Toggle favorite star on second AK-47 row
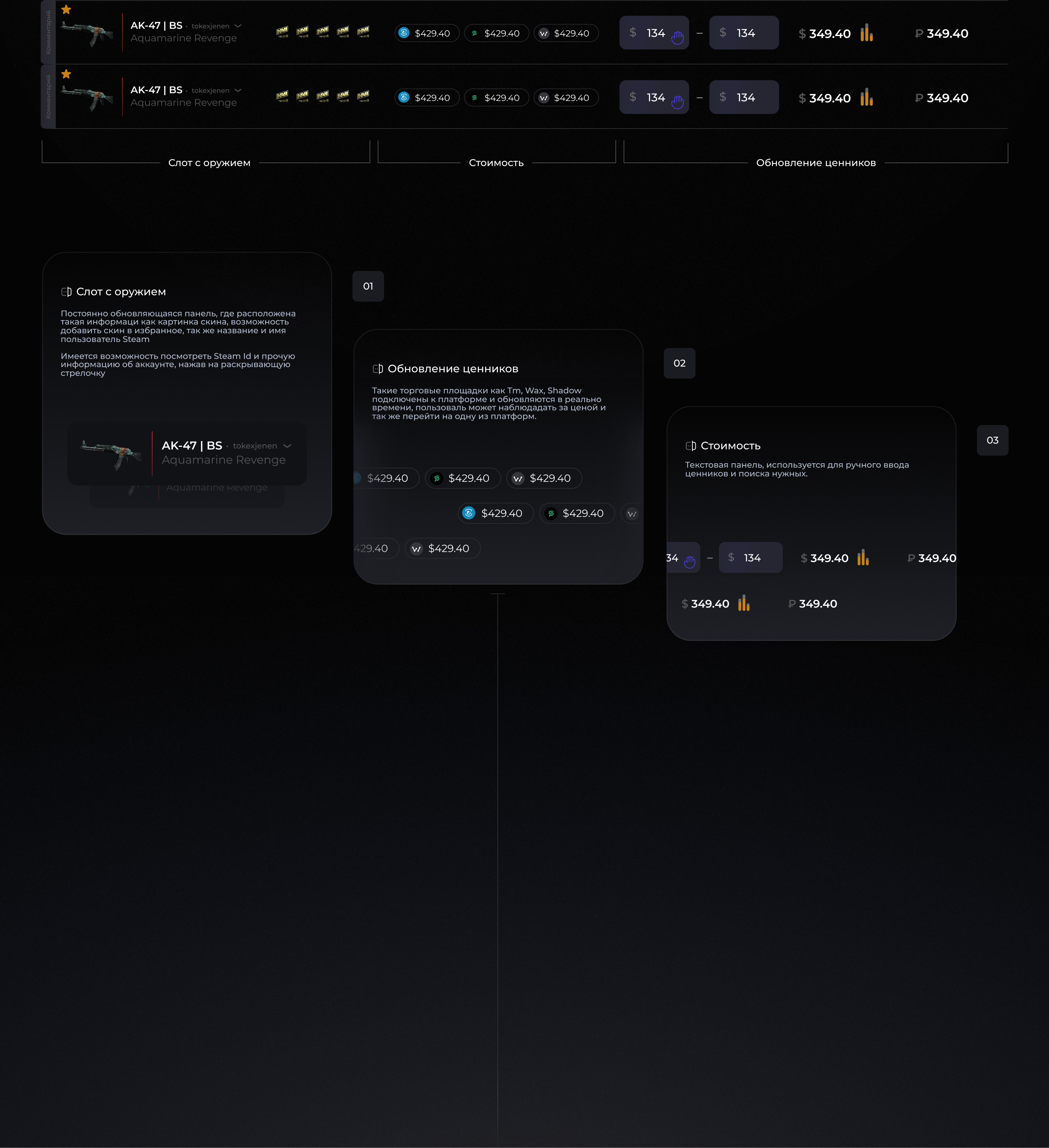This screenshot has height=1148, width=1049. (66, 74)
